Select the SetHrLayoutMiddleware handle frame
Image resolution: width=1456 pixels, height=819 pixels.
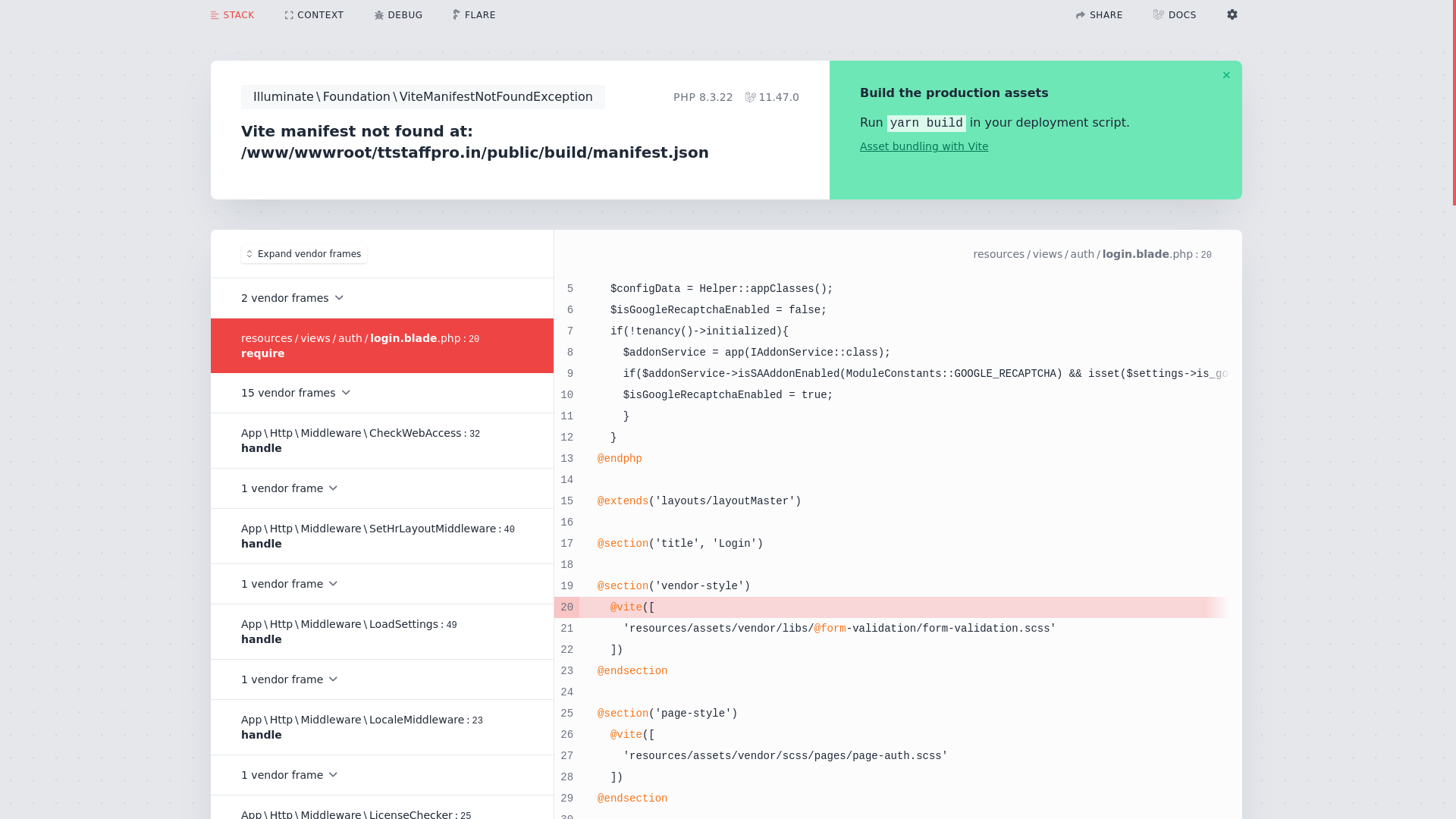[x=382, y=536]
